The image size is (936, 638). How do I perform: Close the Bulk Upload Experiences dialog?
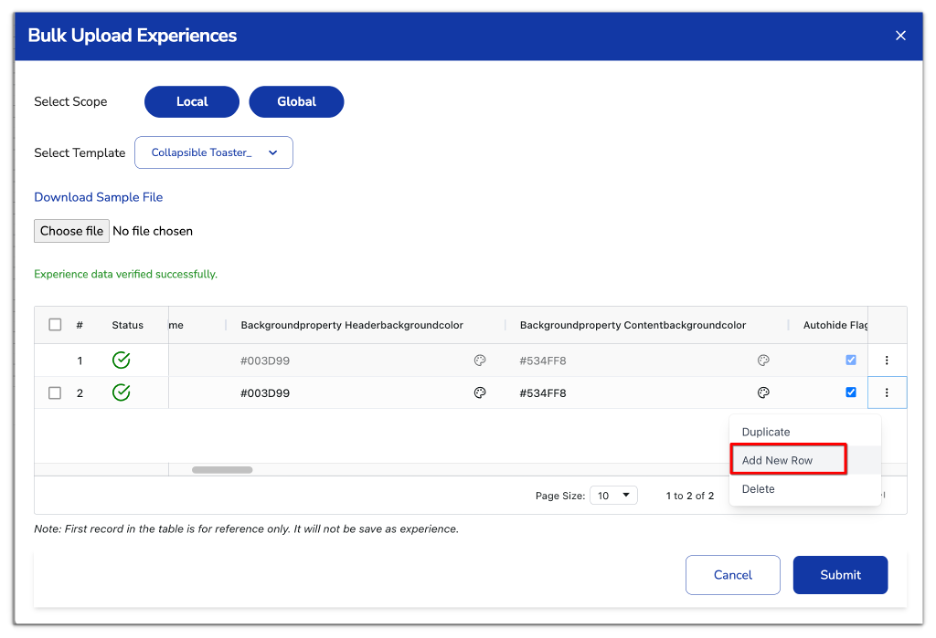pyautogui.click(x=900, y=35)
